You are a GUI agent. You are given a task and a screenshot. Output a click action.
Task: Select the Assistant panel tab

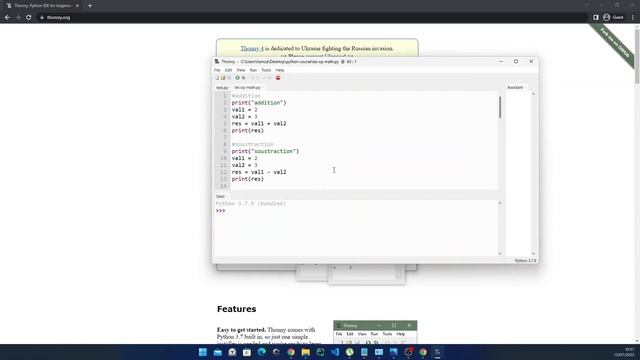[515, 87]
